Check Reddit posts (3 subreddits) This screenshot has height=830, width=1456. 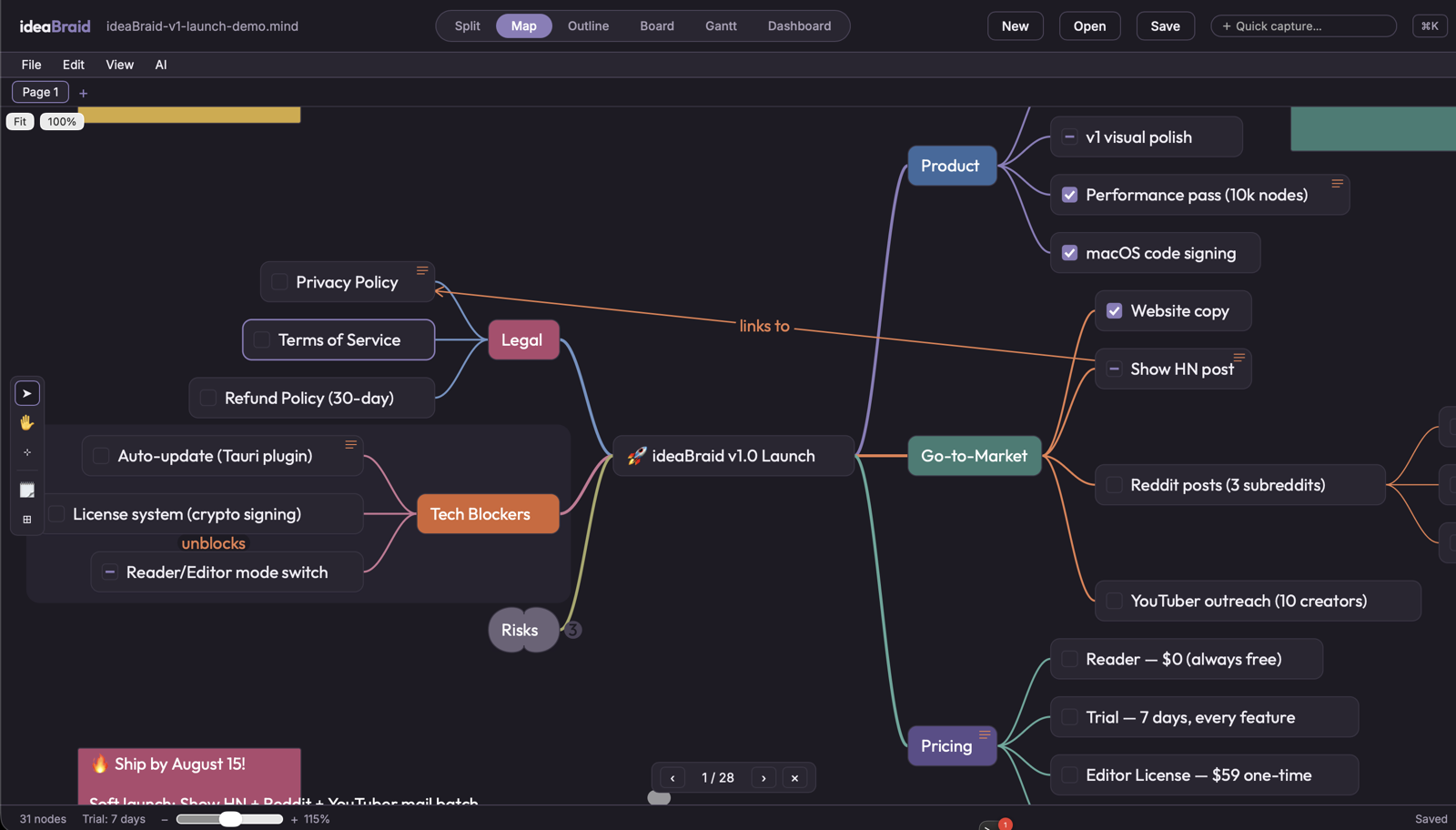[1115, 485]
